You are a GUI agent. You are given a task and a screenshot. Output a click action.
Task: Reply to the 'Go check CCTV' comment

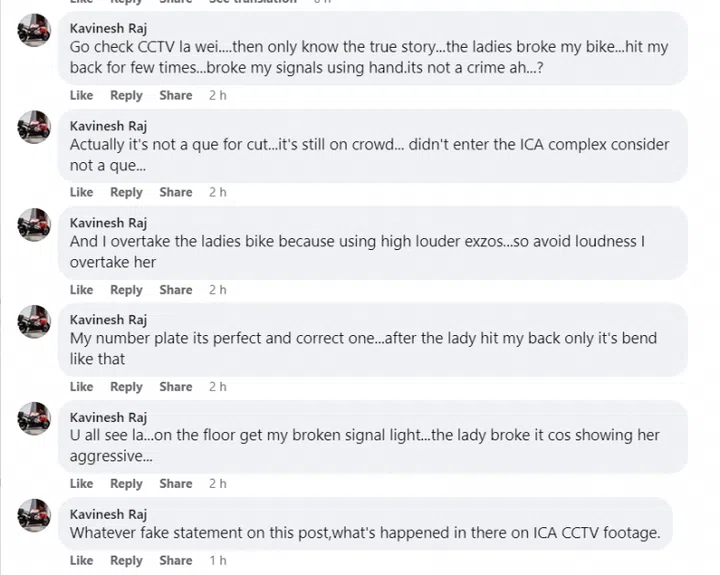[126, 96]
